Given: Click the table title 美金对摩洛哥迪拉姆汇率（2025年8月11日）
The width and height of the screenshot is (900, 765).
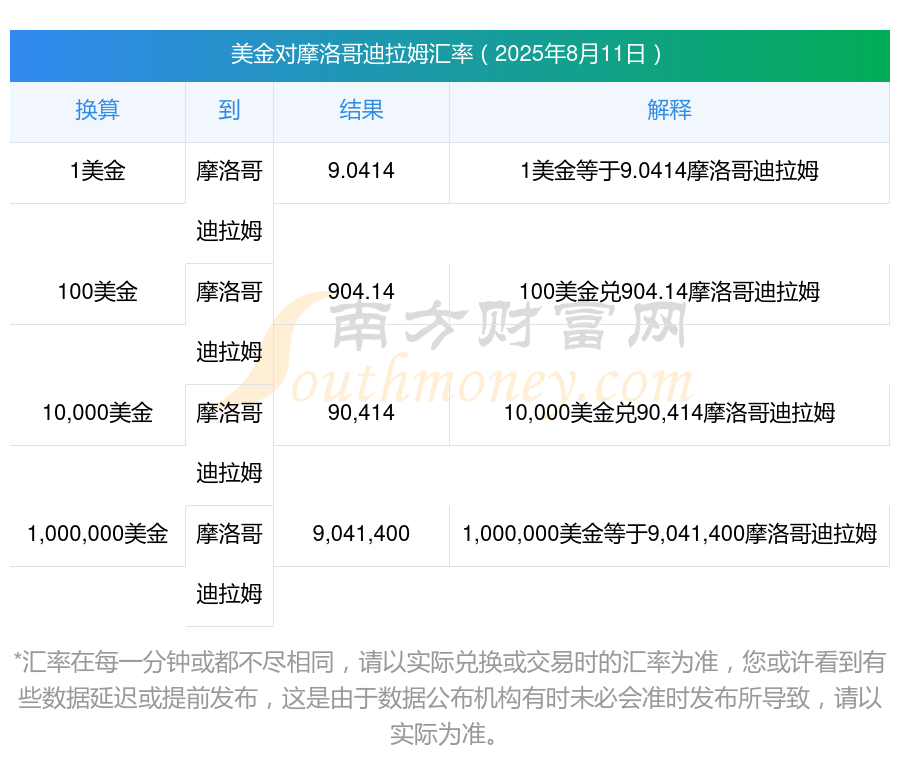Looking at the screenshot, I should (449, 55).
